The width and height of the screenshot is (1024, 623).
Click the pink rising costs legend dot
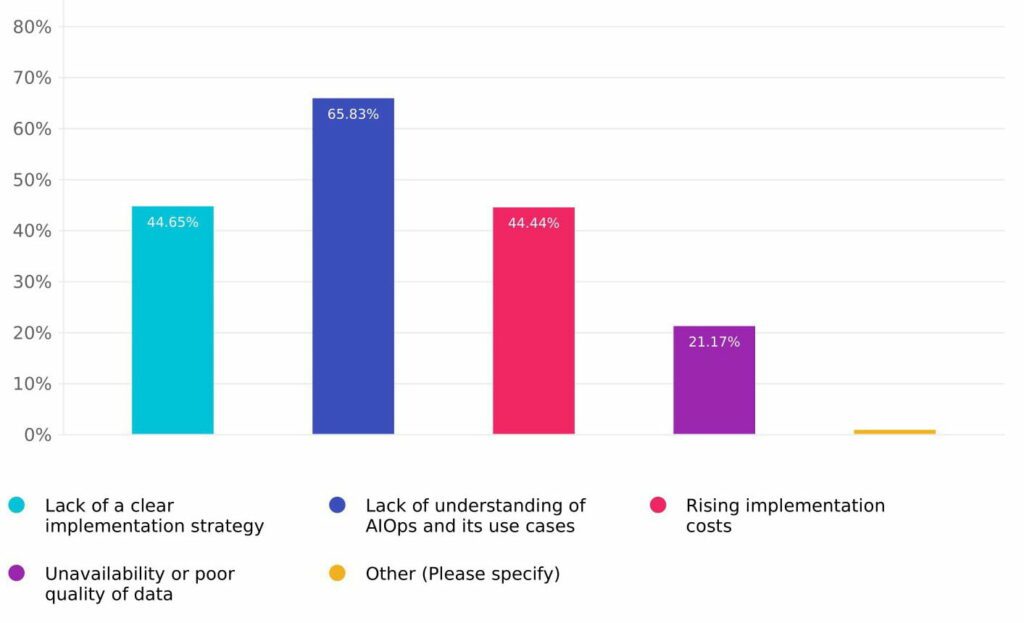tap(658, 505)
